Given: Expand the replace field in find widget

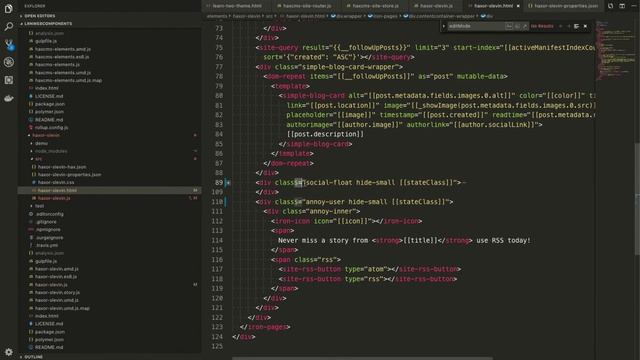Looking at the screenshot, I should (444, 26).
